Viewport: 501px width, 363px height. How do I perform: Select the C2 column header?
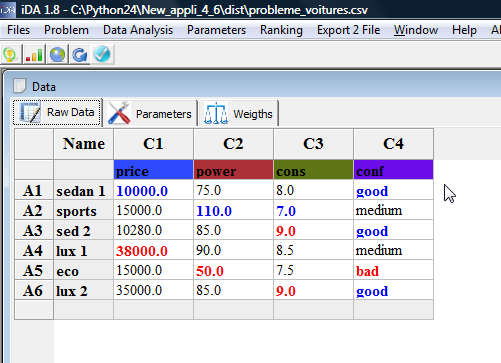[234, 144]
